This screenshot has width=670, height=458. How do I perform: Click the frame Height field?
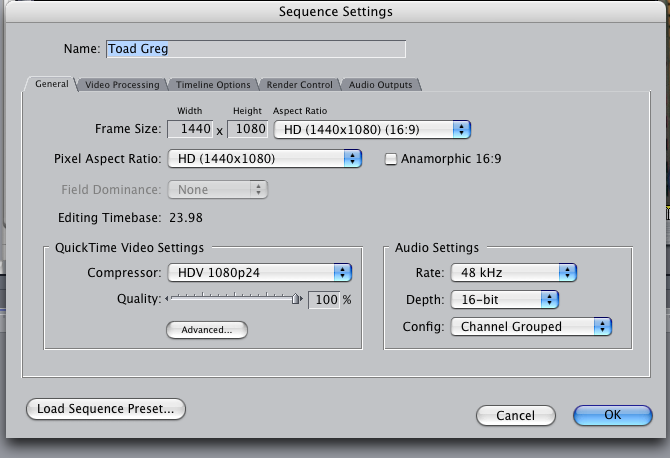pos(247,129)
